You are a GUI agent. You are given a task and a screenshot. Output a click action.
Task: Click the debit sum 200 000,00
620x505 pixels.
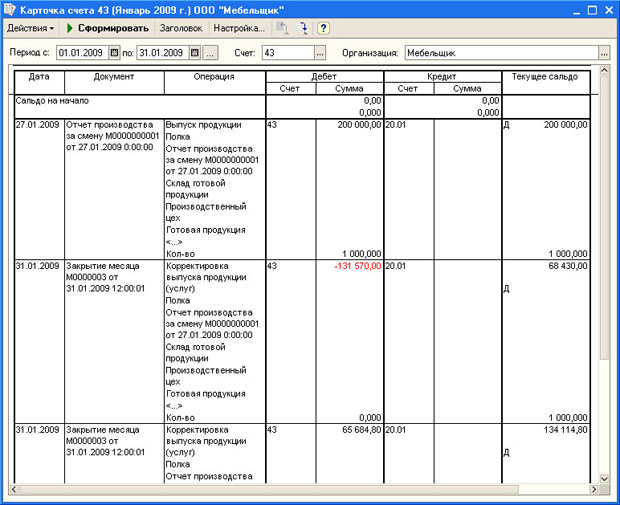[359, 125]
